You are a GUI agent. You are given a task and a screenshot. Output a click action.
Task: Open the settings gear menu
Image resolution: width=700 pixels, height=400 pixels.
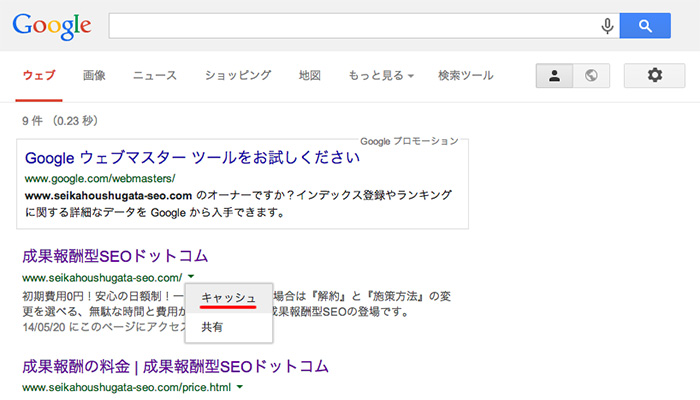click(x=654, y=75)
